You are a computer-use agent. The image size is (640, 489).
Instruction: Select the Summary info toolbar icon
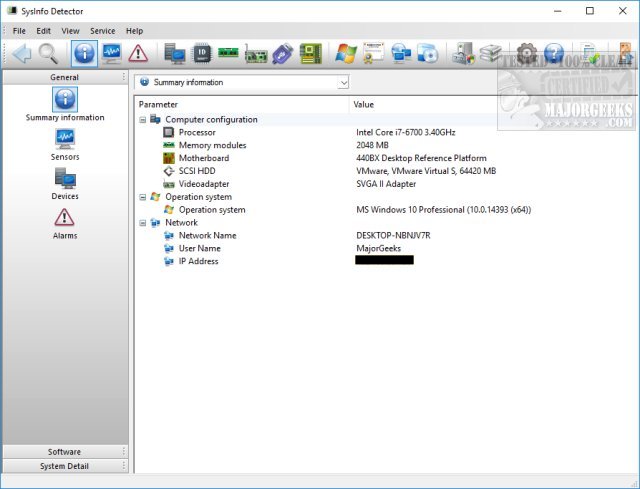pos(84,53)
